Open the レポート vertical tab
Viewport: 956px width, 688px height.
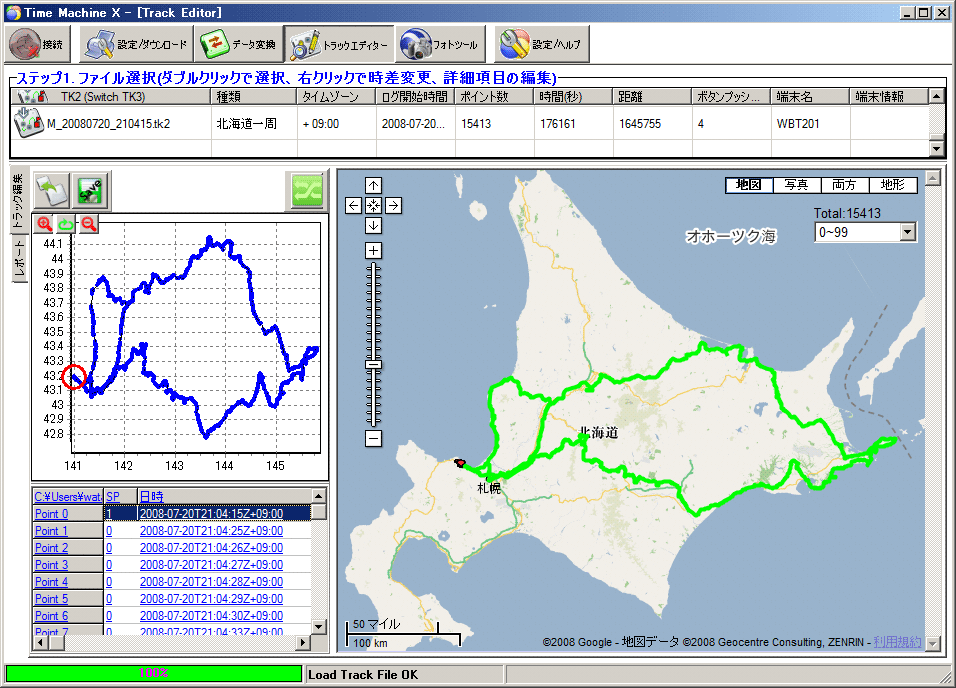(19, 259)
